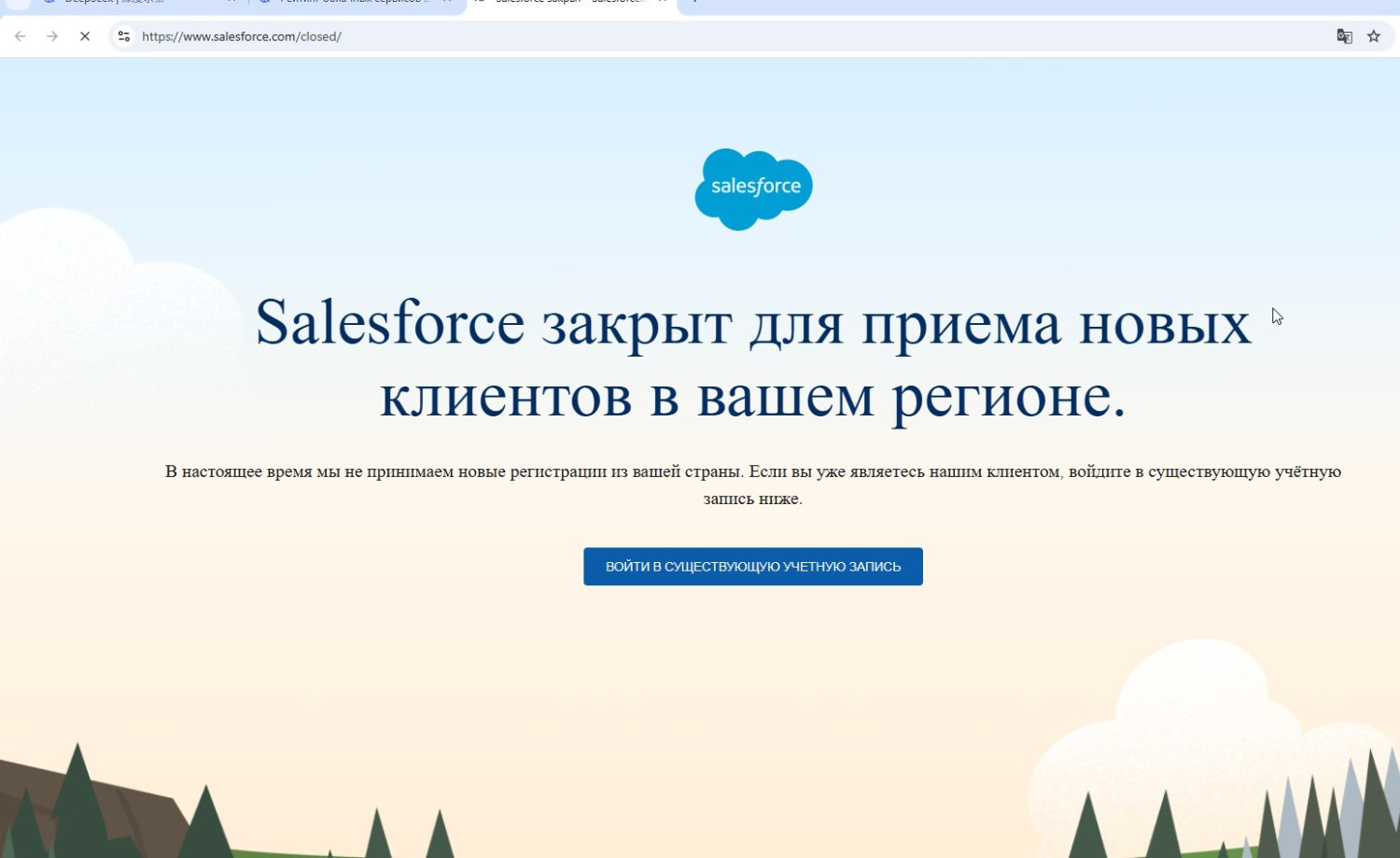Click the browser Forward arrow
Image resolution: width=1400 pixels, height=858 pixels.
(52, 36)
